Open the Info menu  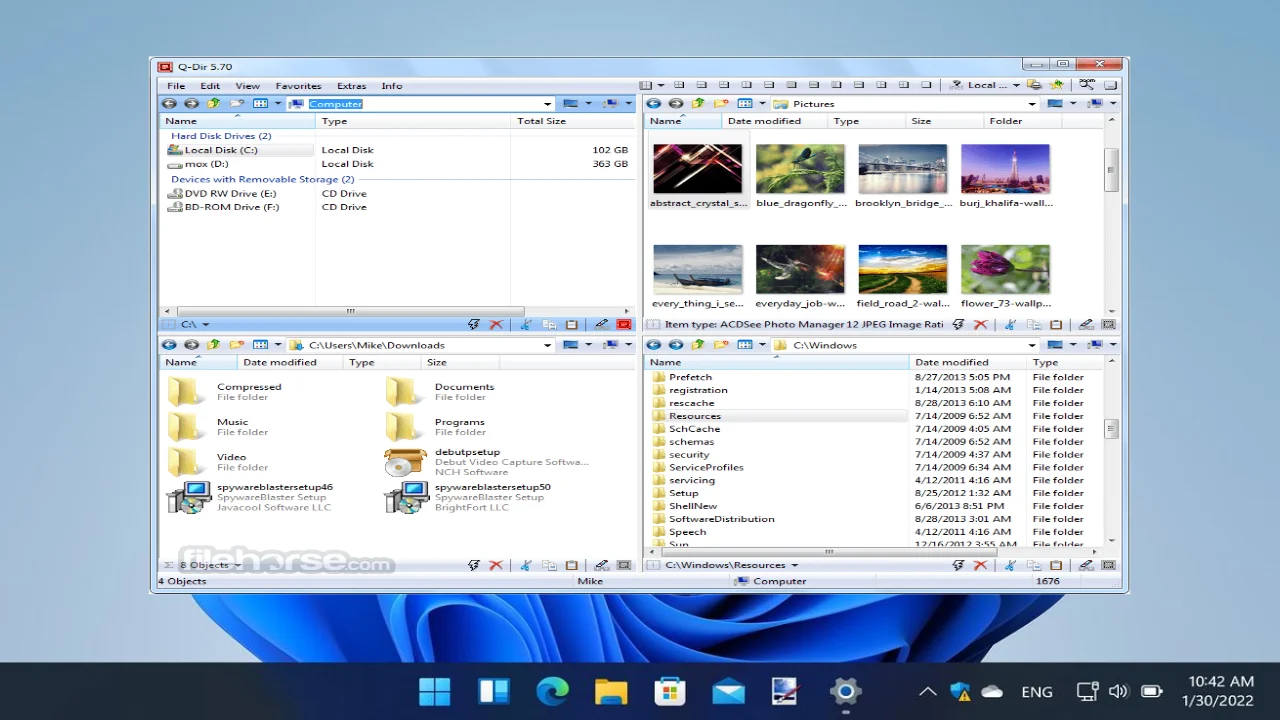(x=392, y=86)
